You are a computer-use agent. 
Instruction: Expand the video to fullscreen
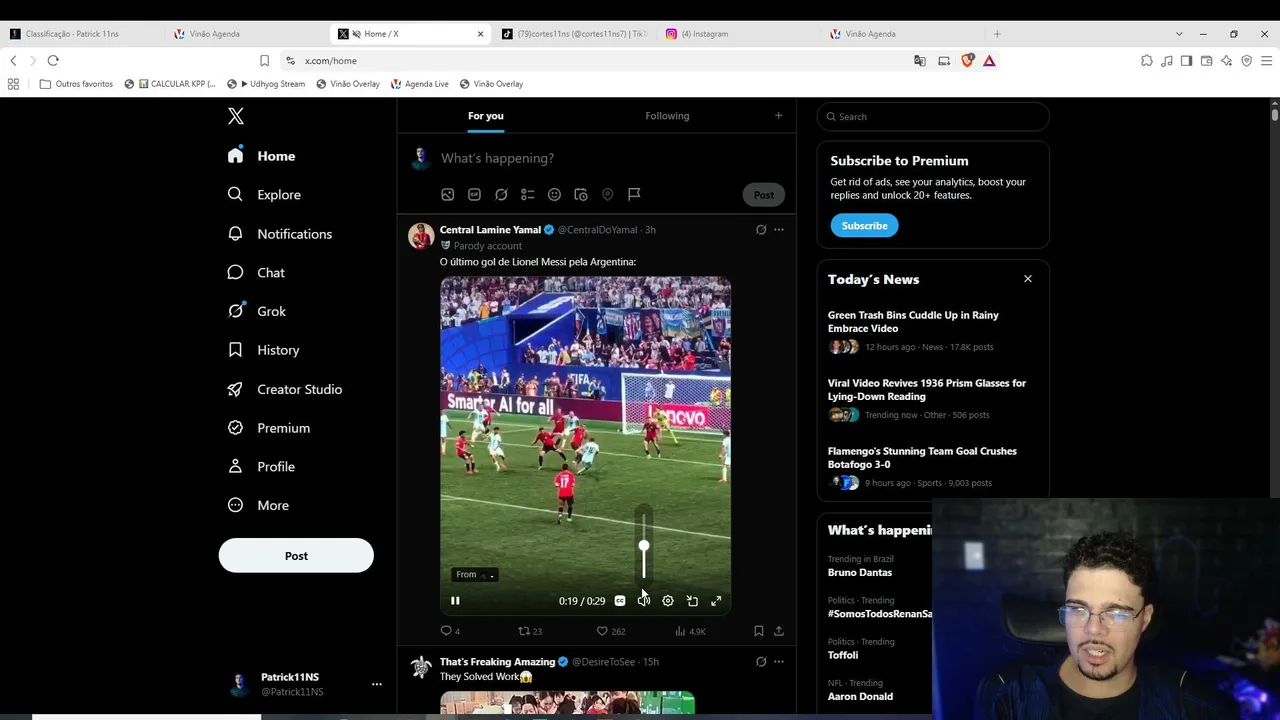(716, 601)
